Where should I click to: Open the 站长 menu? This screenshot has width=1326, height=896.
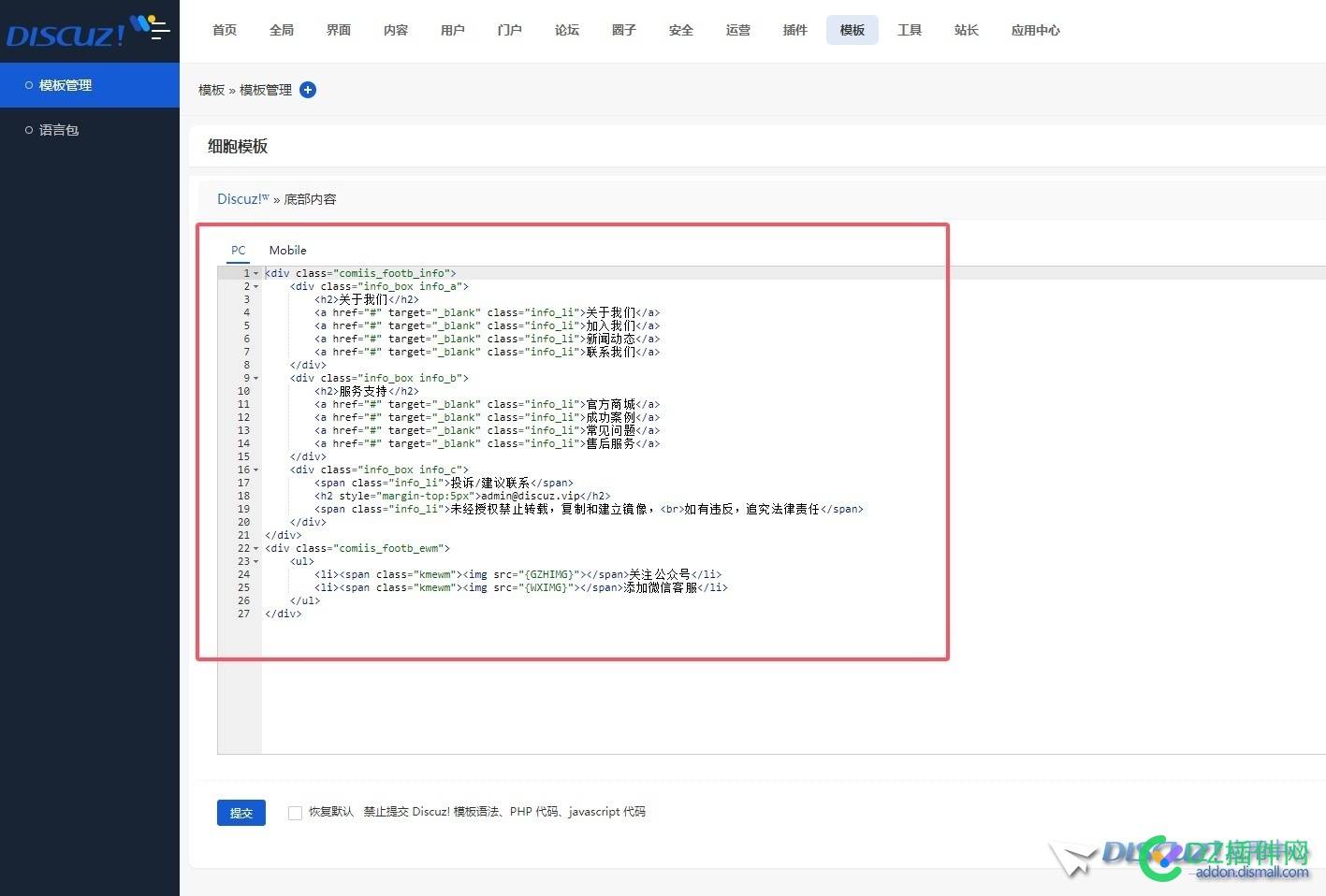pos(967,30)
